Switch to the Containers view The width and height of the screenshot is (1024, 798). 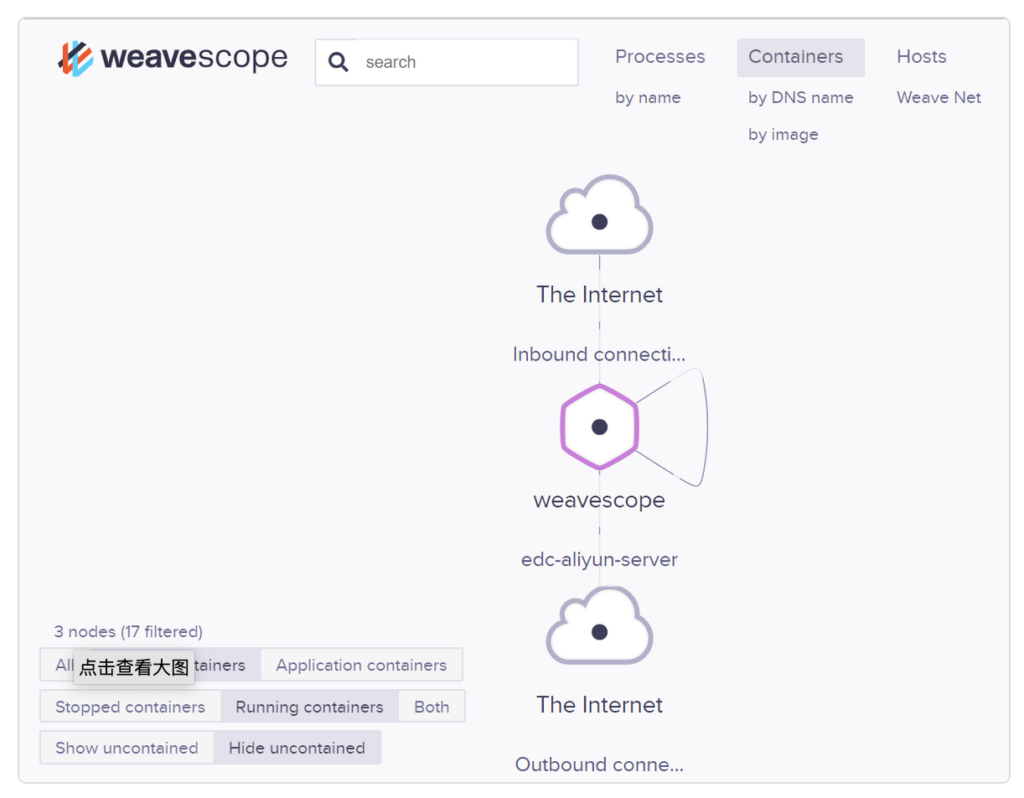[801, 57]
